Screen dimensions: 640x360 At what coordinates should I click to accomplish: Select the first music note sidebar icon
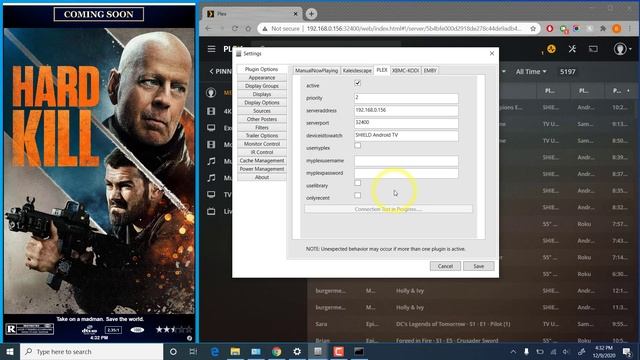(211, 161)
